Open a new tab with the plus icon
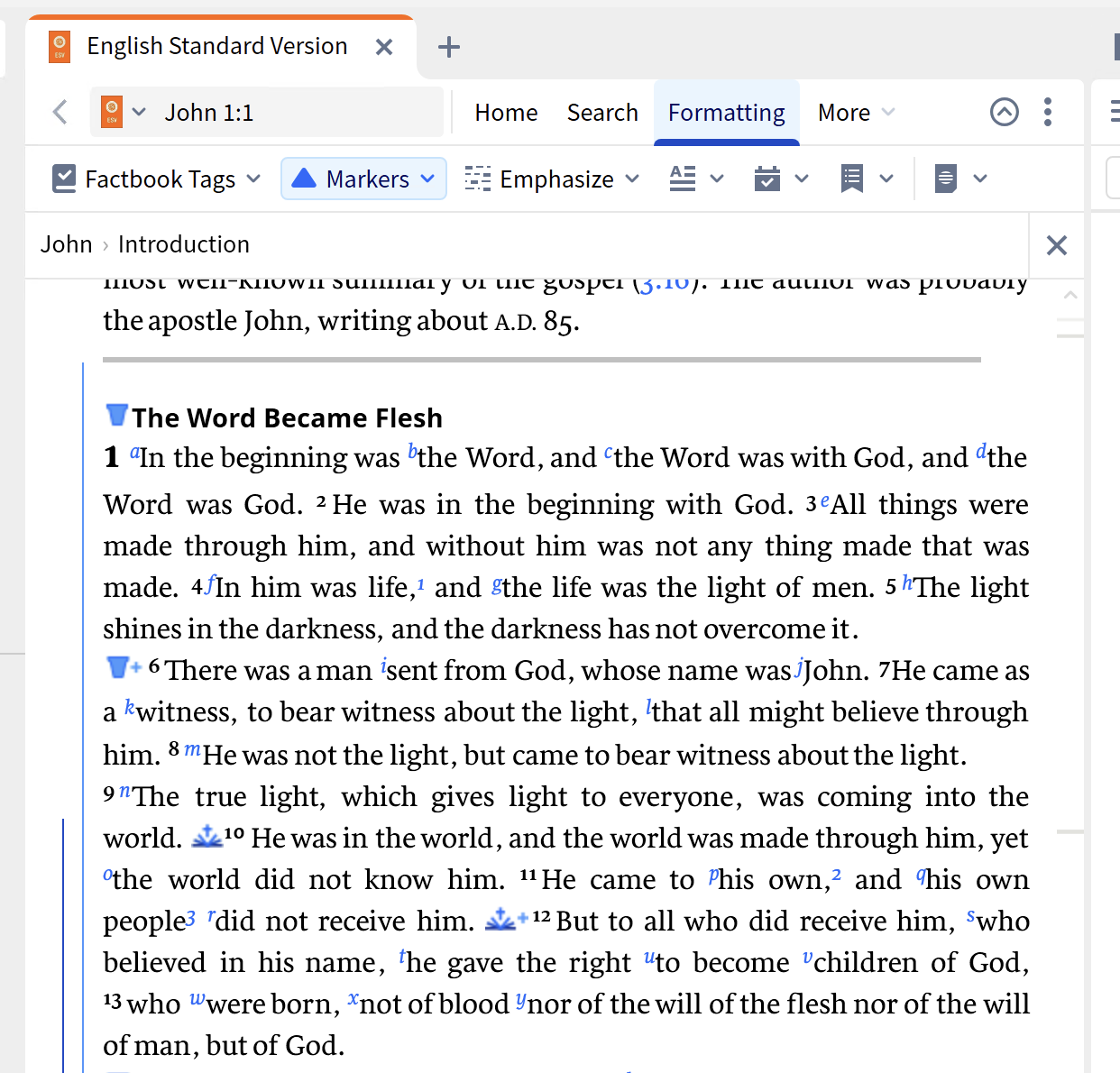 point(448,47)
